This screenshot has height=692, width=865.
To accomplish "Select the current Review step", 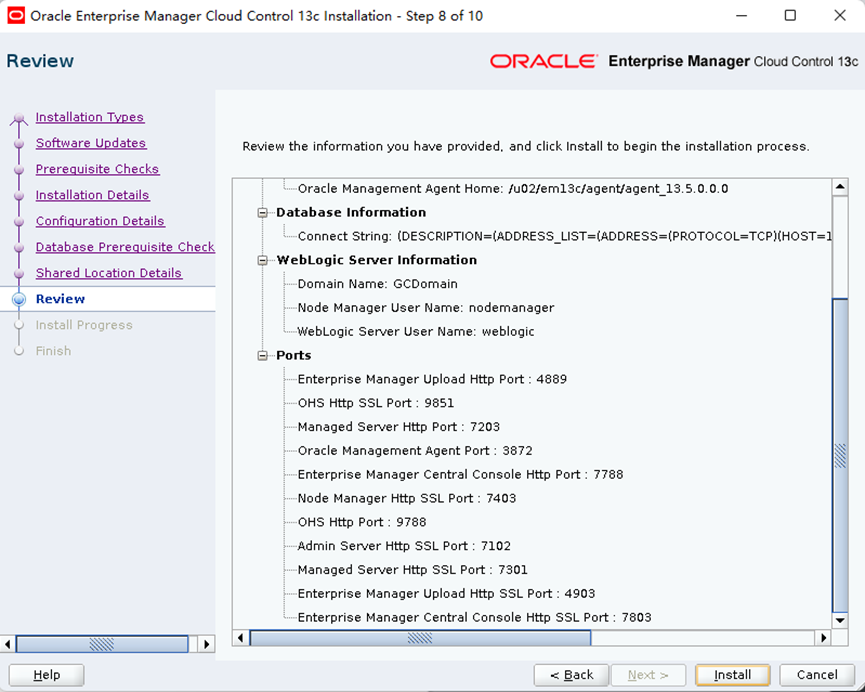I will click(x=60, y=299).
